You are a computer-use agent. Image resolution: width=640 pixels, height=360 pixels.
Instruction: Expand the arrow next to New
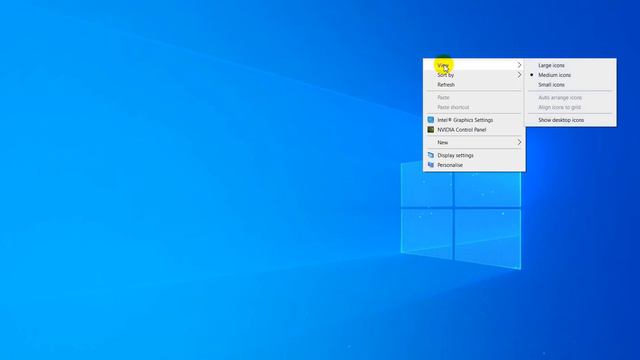pyautogui.click(x=519, y=142)
